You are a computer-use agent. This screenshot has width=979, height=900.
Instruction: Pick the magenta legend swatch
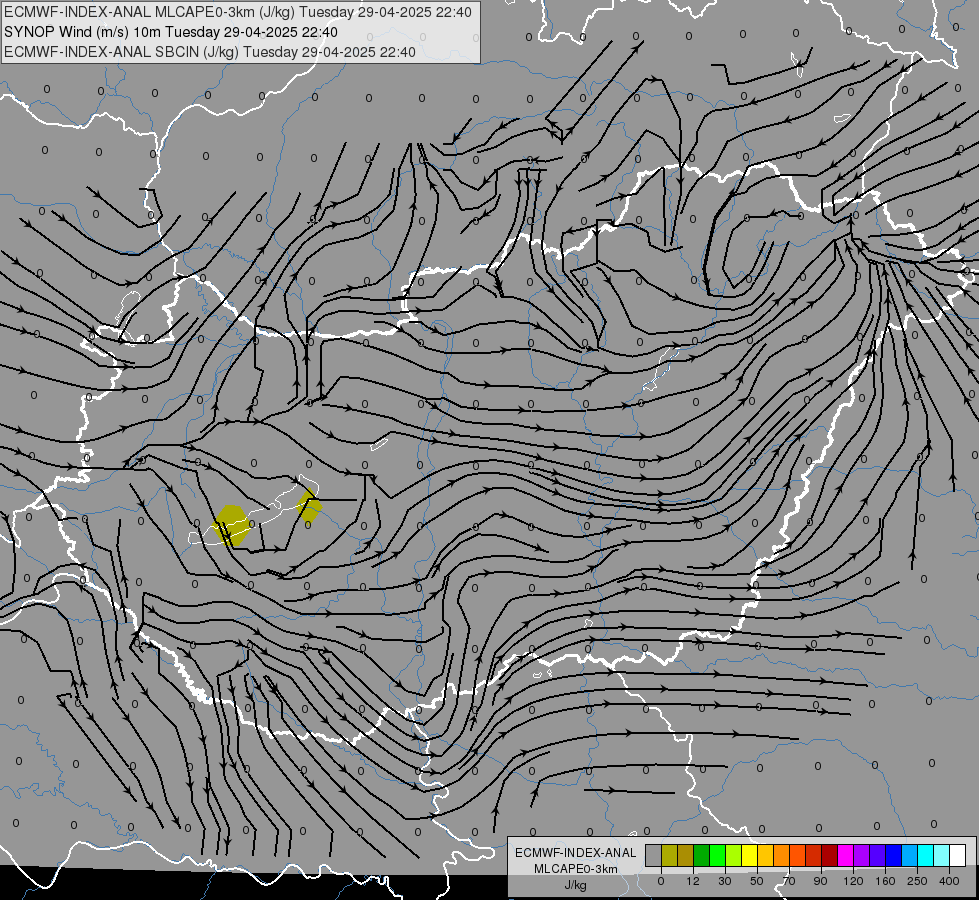(846, 855)
